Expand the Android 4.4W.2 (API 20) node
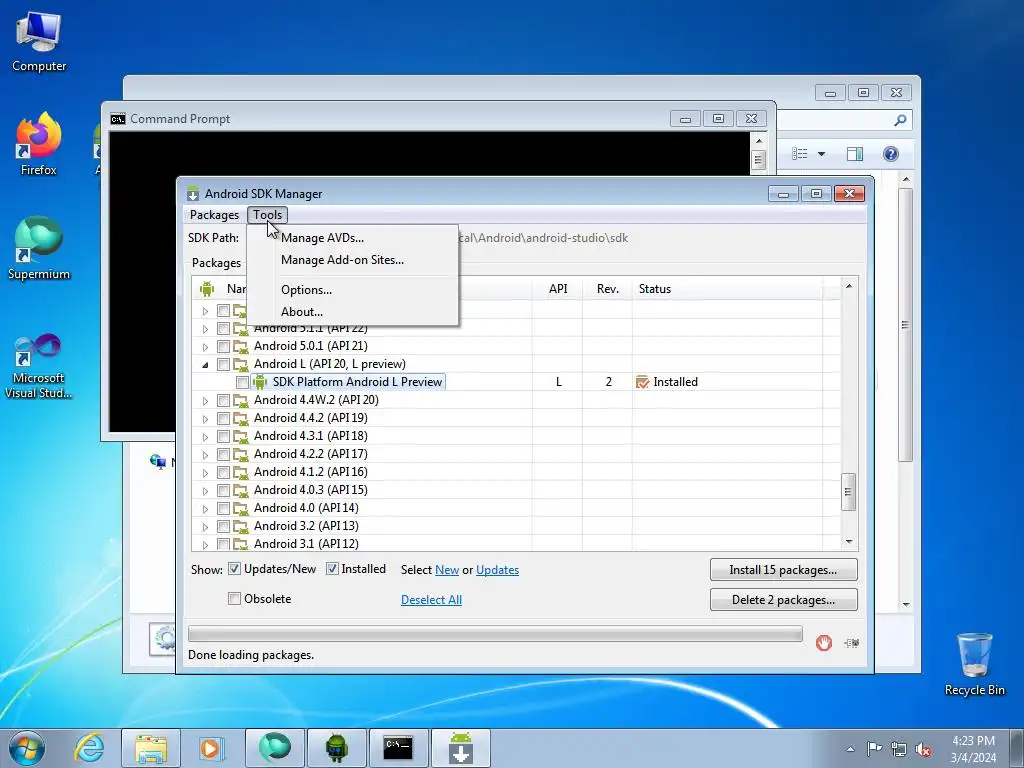 pyautogui.click(x=205, y=401)
